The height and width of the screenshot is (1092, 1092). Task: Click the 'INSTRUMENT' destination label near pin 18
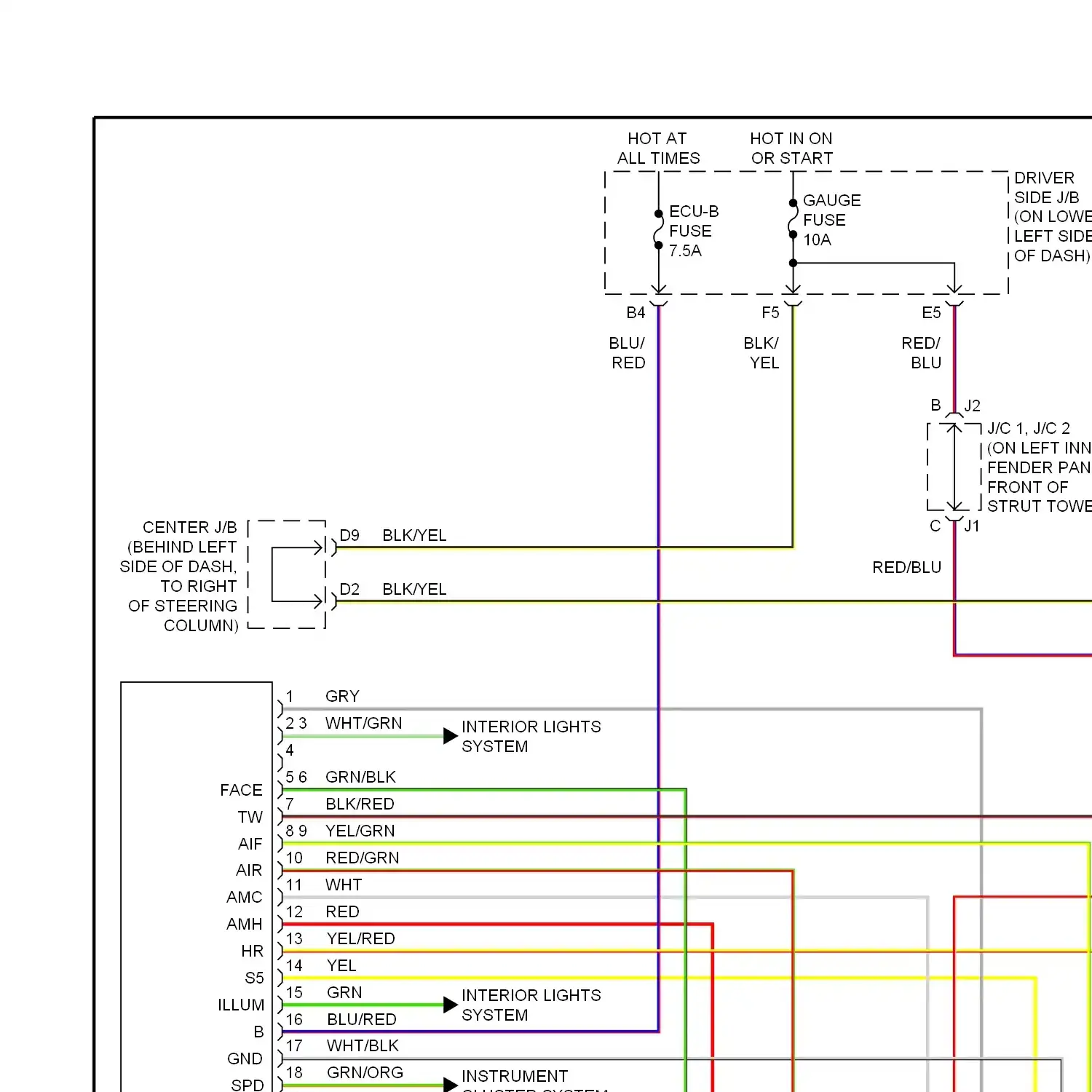click(515, 1077)
